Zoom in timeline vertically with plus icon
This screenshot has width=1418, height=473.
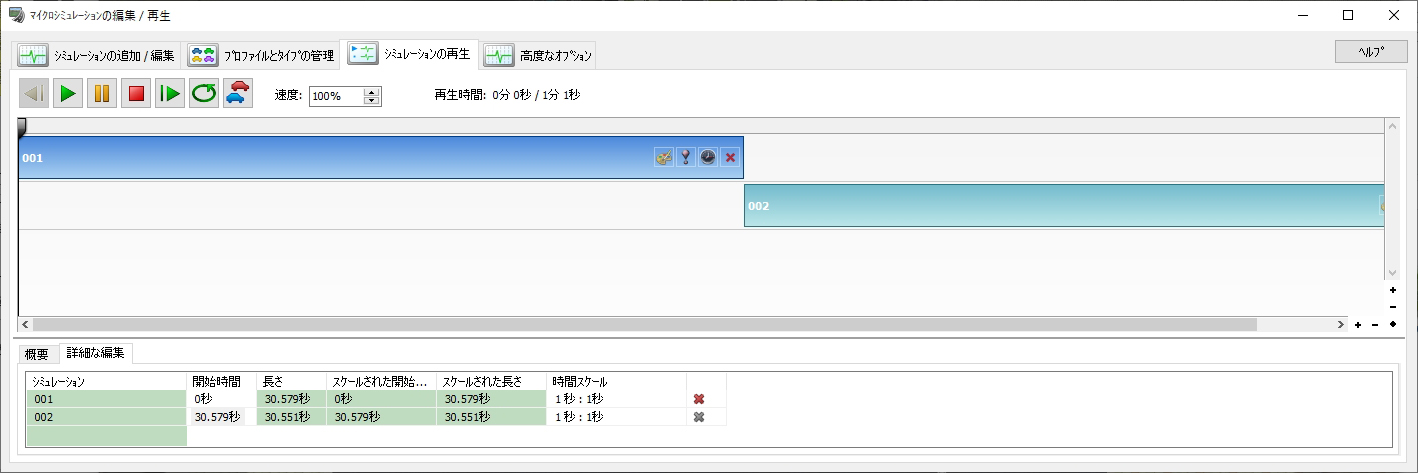point(1393,290)
